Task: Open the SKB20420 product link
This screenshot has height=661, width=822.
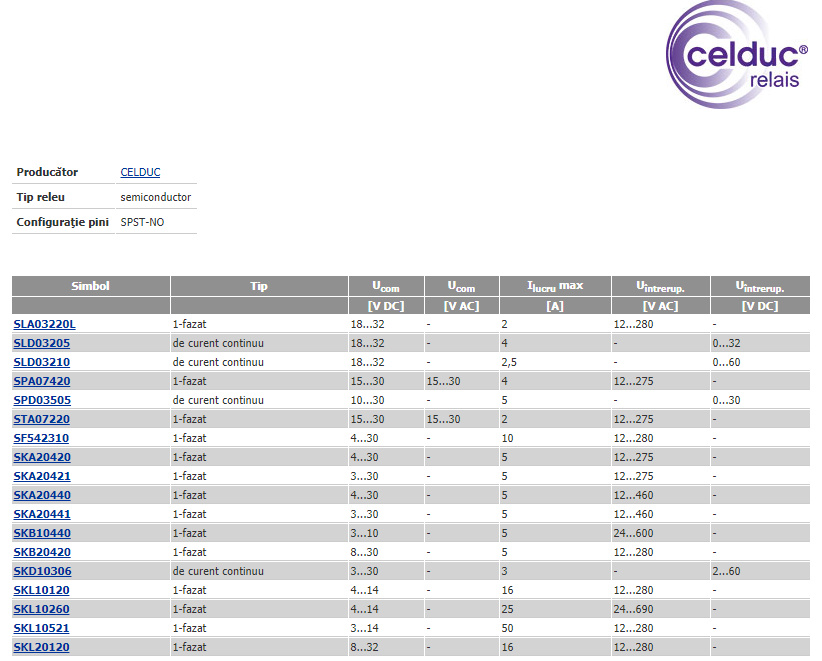Action: (x=42, y=552)
